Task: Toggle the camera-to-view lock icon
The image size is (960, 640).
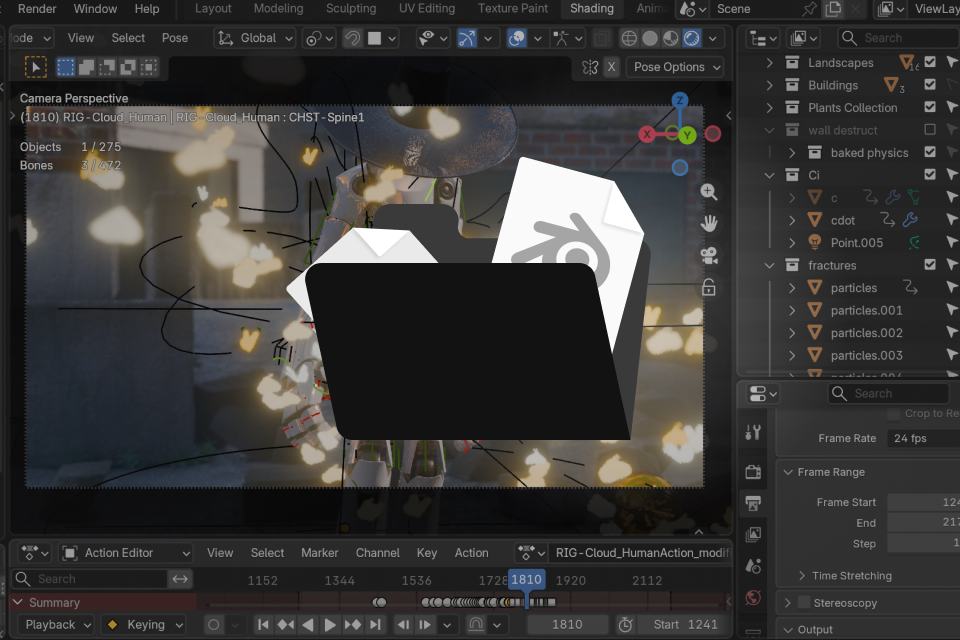Action: point(709,287)
